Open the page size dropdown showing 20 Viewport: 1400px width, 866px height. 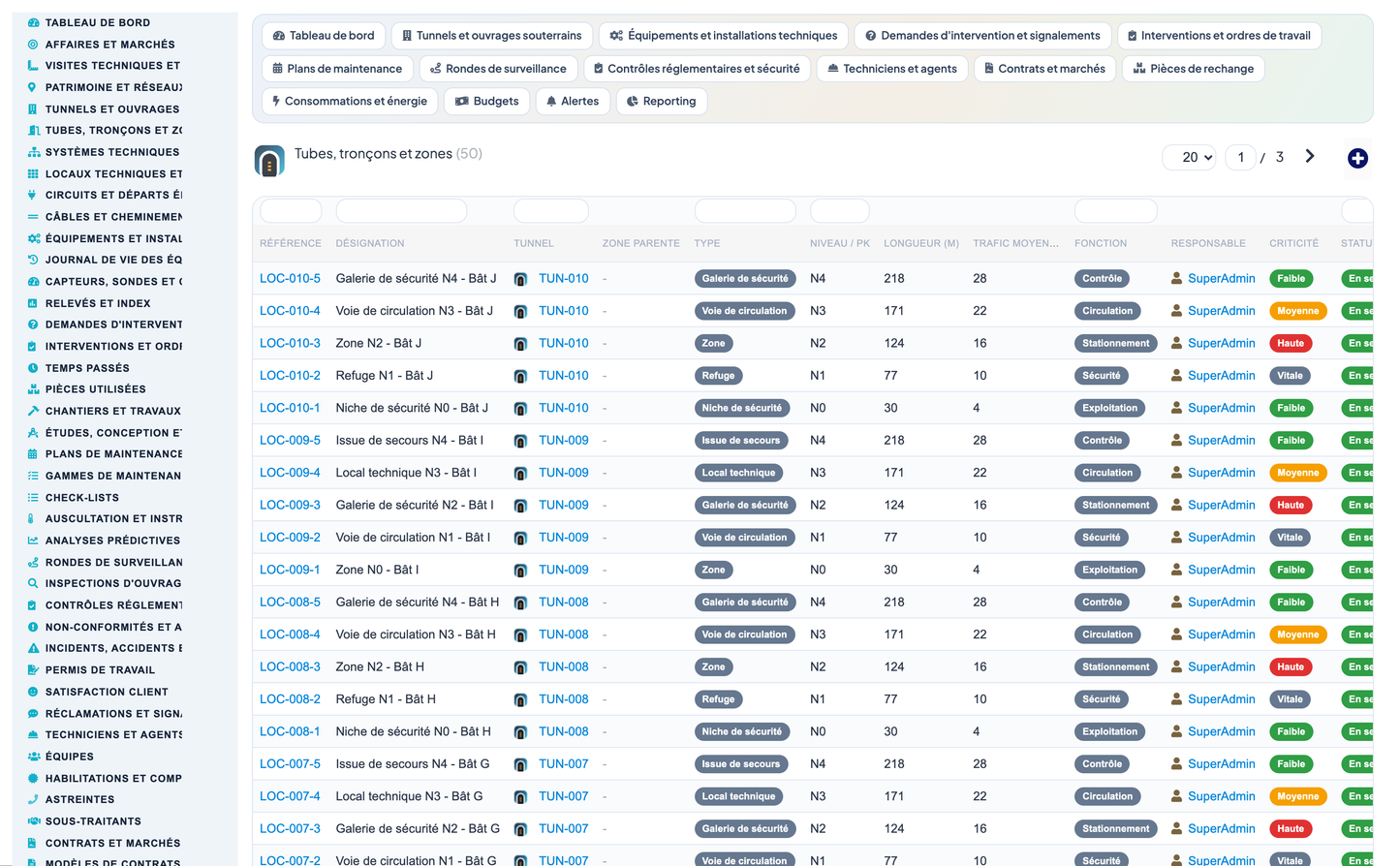[1189, 157]
